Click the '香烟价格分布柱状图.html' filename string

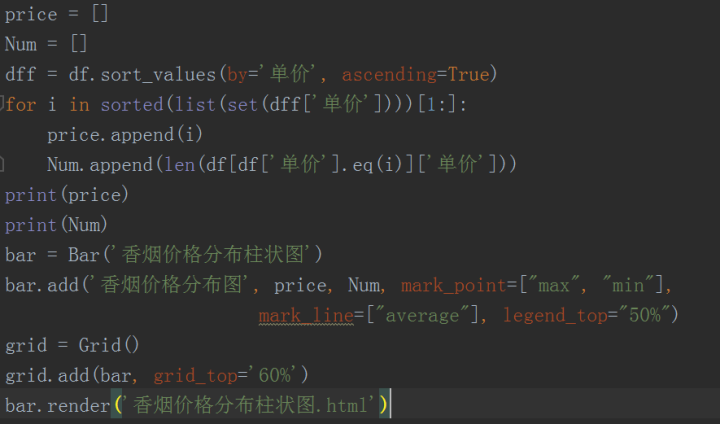tap(250, 406)
